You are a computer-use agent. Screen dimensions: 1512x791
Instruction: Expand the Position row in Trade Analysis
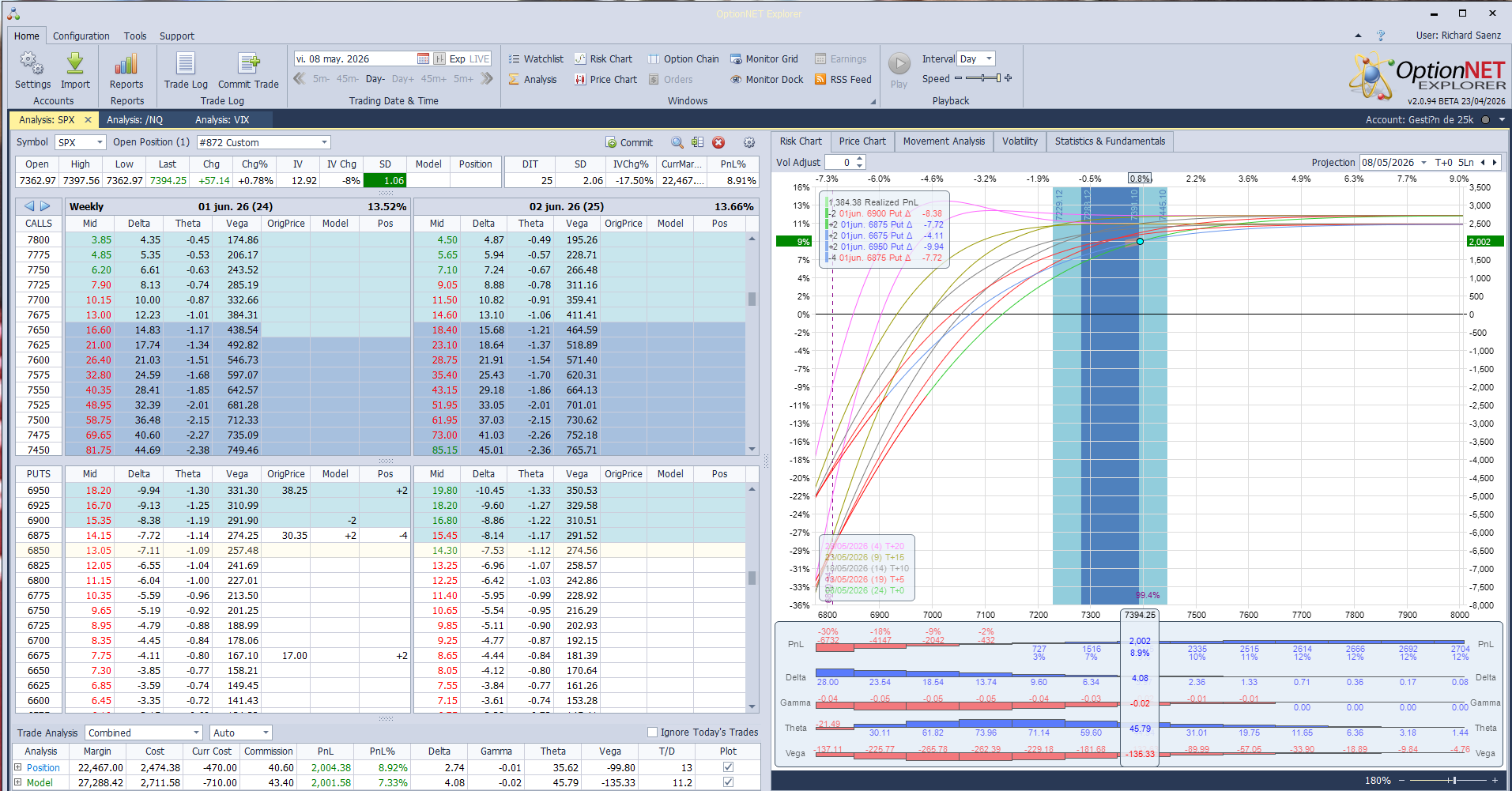[x=18, y=767]
